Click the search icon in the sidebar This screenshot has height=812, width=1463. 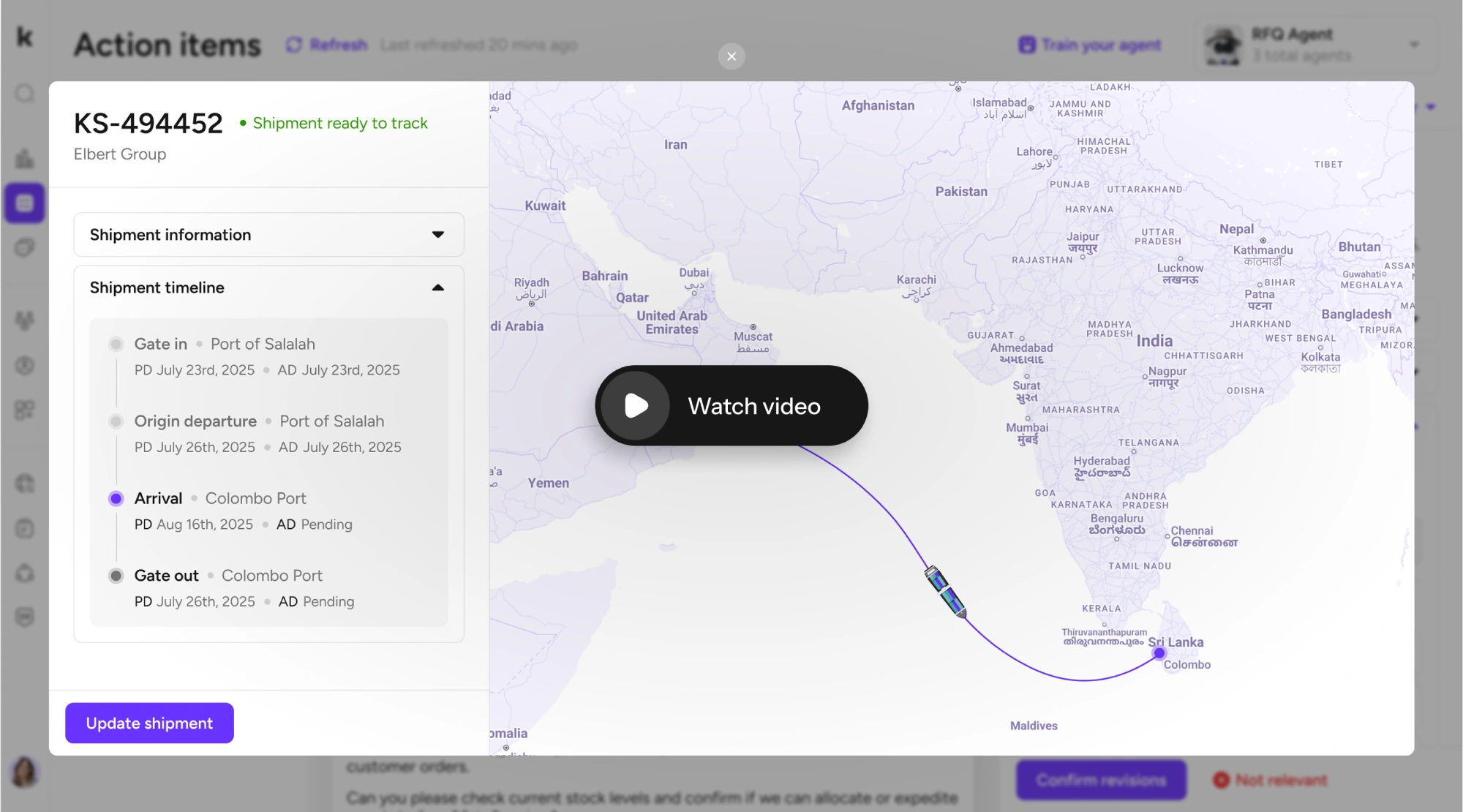point(25,94)
